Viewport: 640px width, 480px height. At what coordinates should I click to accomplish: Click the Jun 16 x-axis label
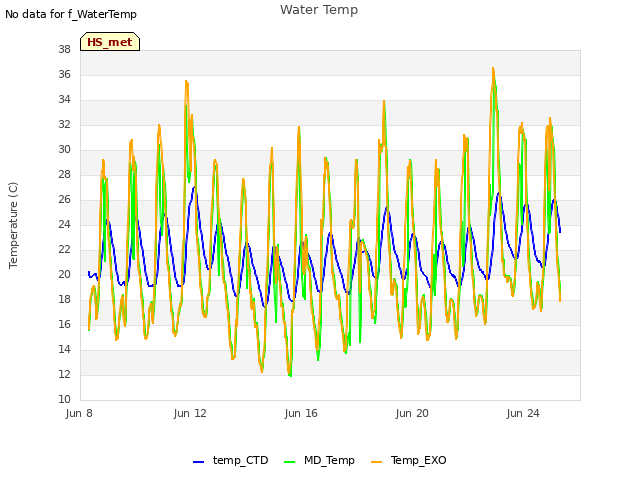[301, 413]
